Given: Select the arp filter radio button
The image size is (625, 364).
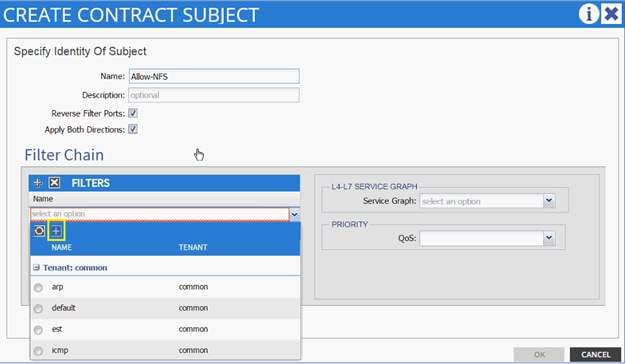Looking at the screenshot, I should [38, 287].
